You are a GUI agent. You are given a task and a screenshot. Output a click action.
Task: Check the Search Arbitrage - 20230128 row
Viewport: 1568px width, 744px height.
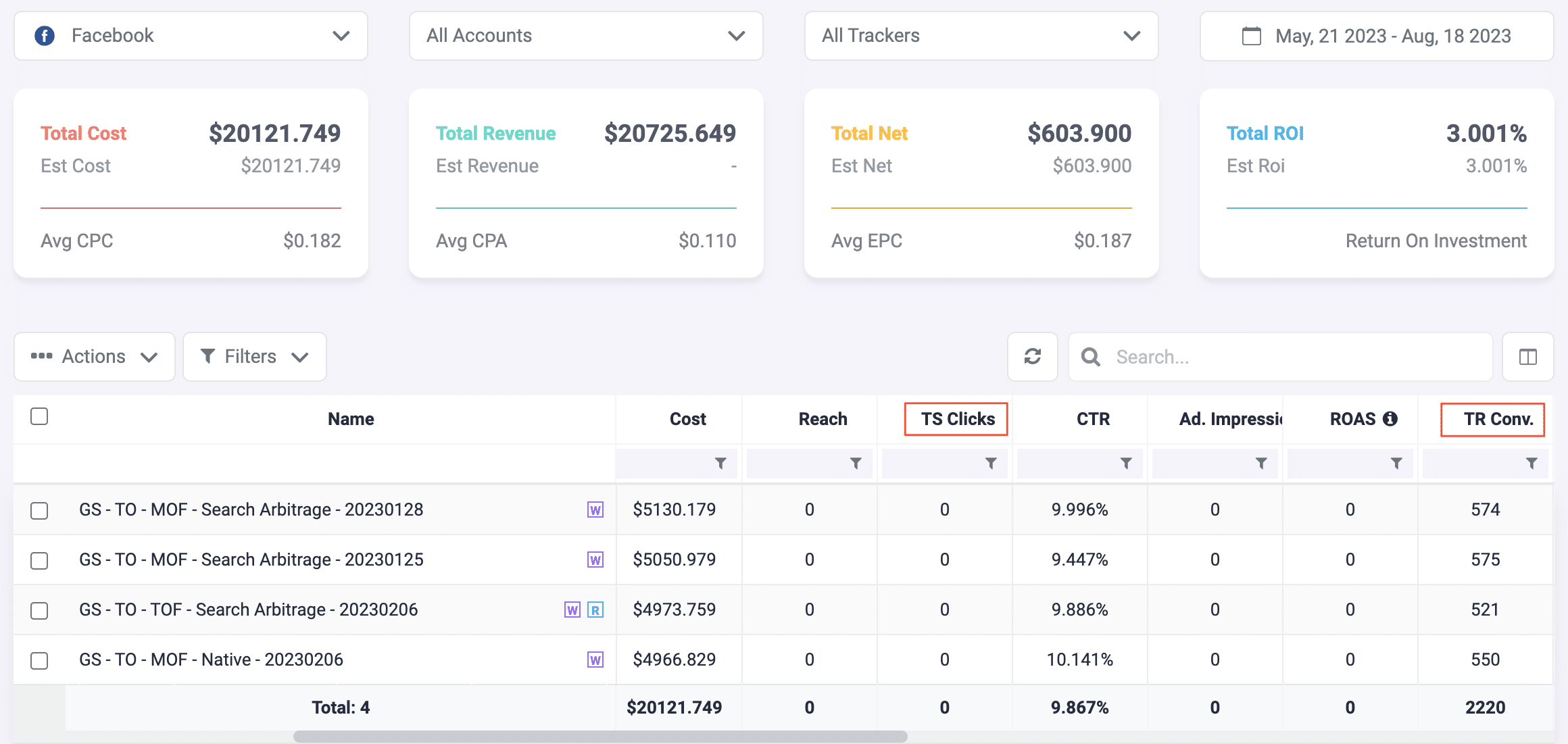click(x=39, y=510)
